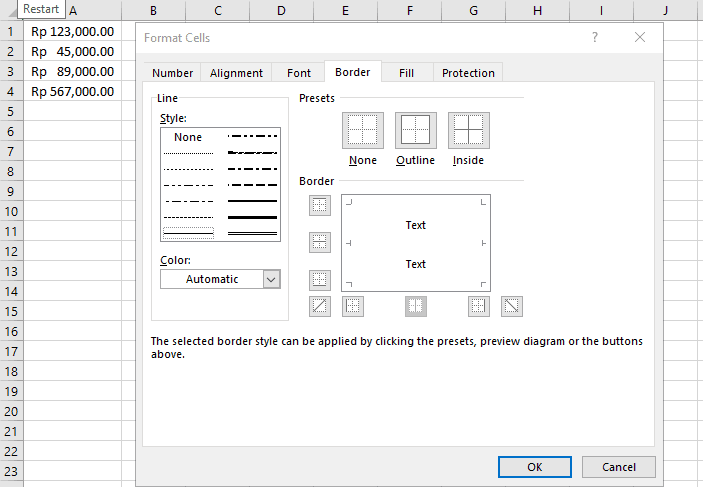The height and width of the screenshot is (487, 703).
Task: Apply the Outline border preset
Action: coord(416,130)
